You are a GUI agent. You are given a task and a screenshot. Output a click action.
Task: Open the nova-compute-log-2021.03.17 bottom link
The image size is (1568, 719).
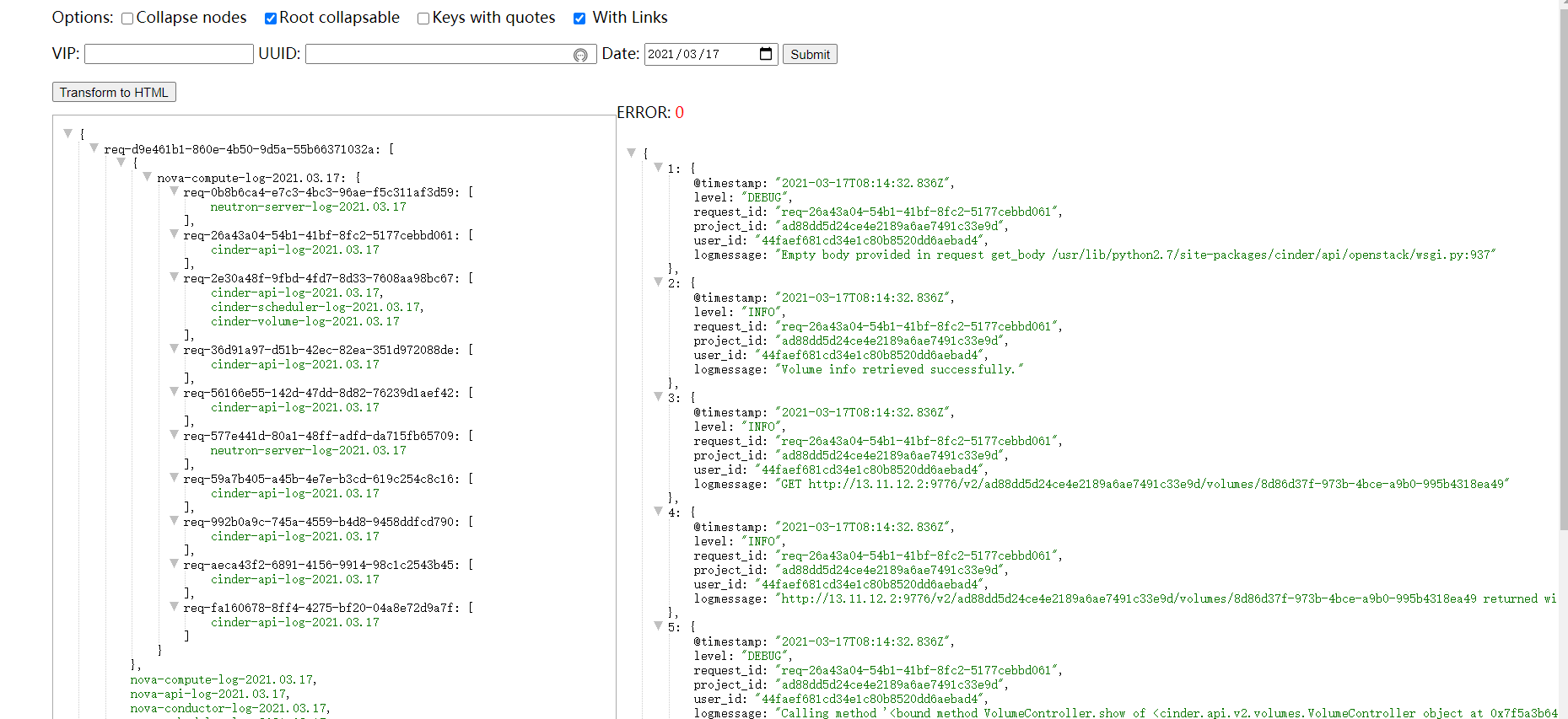pyautogui.click(x=221, y=679)
